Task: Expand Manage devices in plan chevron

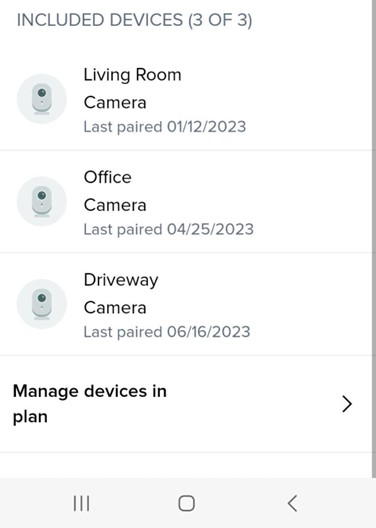Action: (x=347, y=404)
